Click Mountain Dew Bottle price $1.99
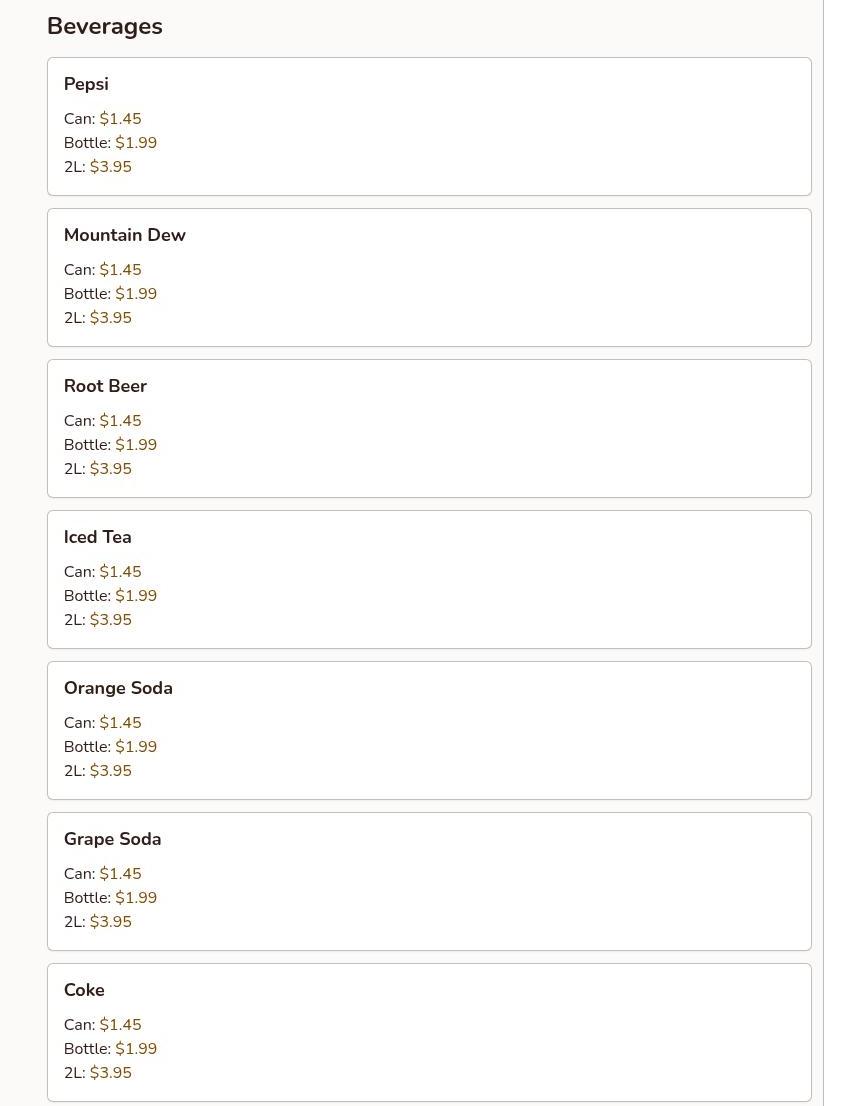 136,294
